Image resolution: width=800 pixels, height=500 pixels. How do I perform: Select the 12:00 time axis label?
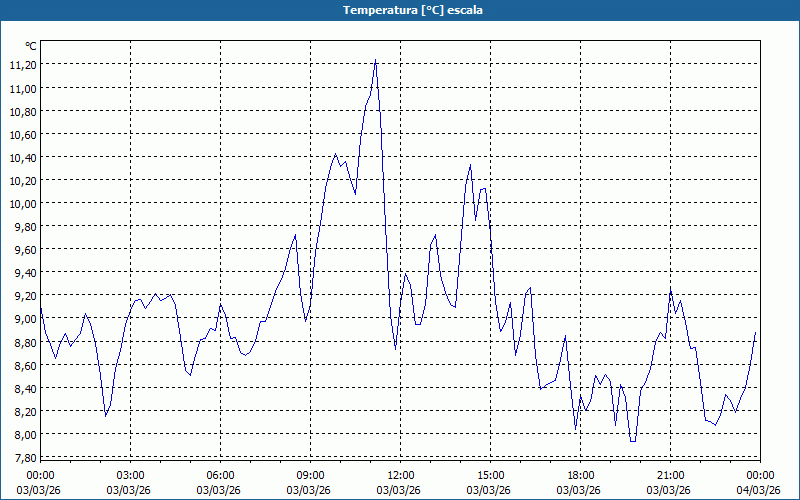tap(400, 475)
